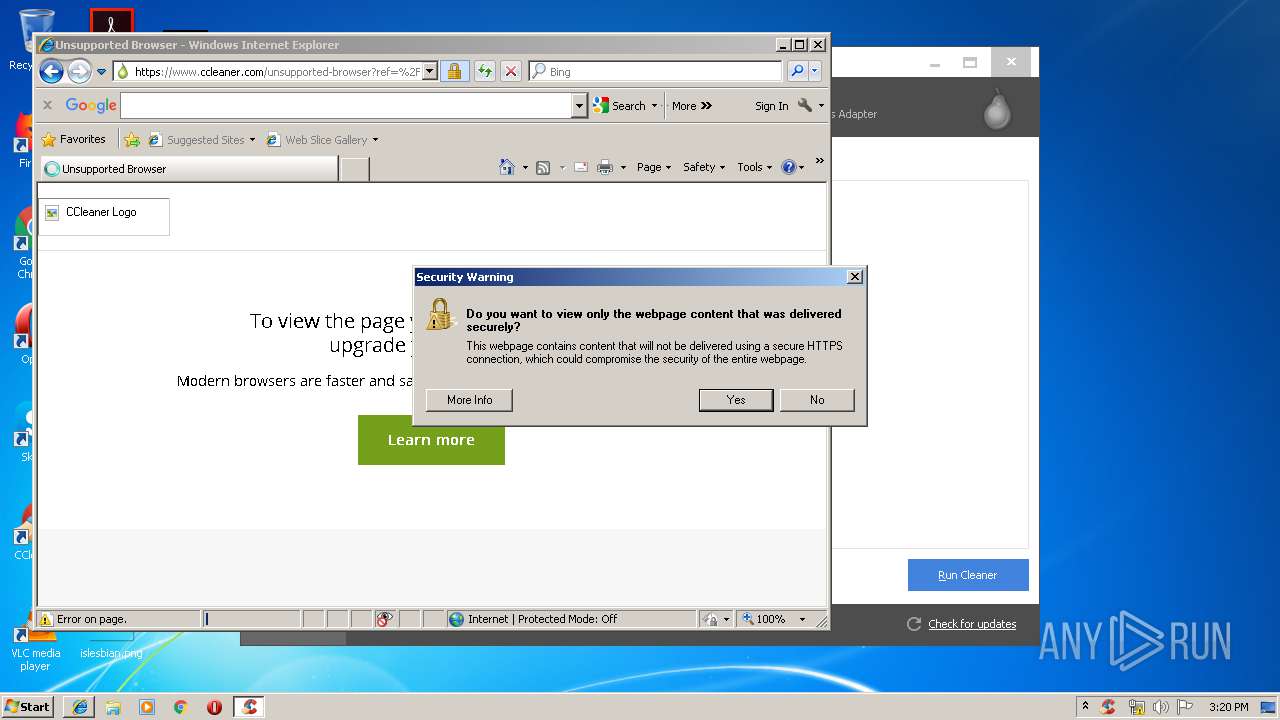
Task: Stop loading with the red X icon
Action: click(x=511, y=71)
